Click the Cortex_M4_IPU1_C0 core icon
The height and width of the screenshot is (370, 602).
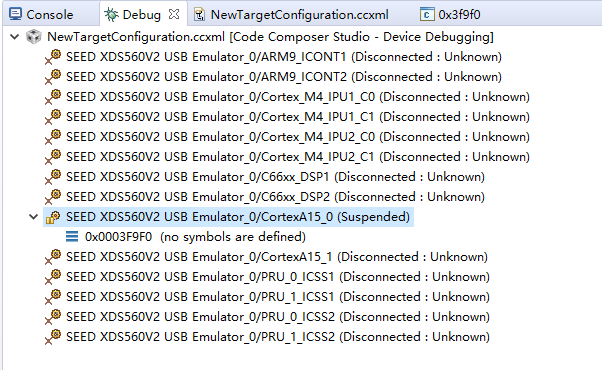click(53, 97)
